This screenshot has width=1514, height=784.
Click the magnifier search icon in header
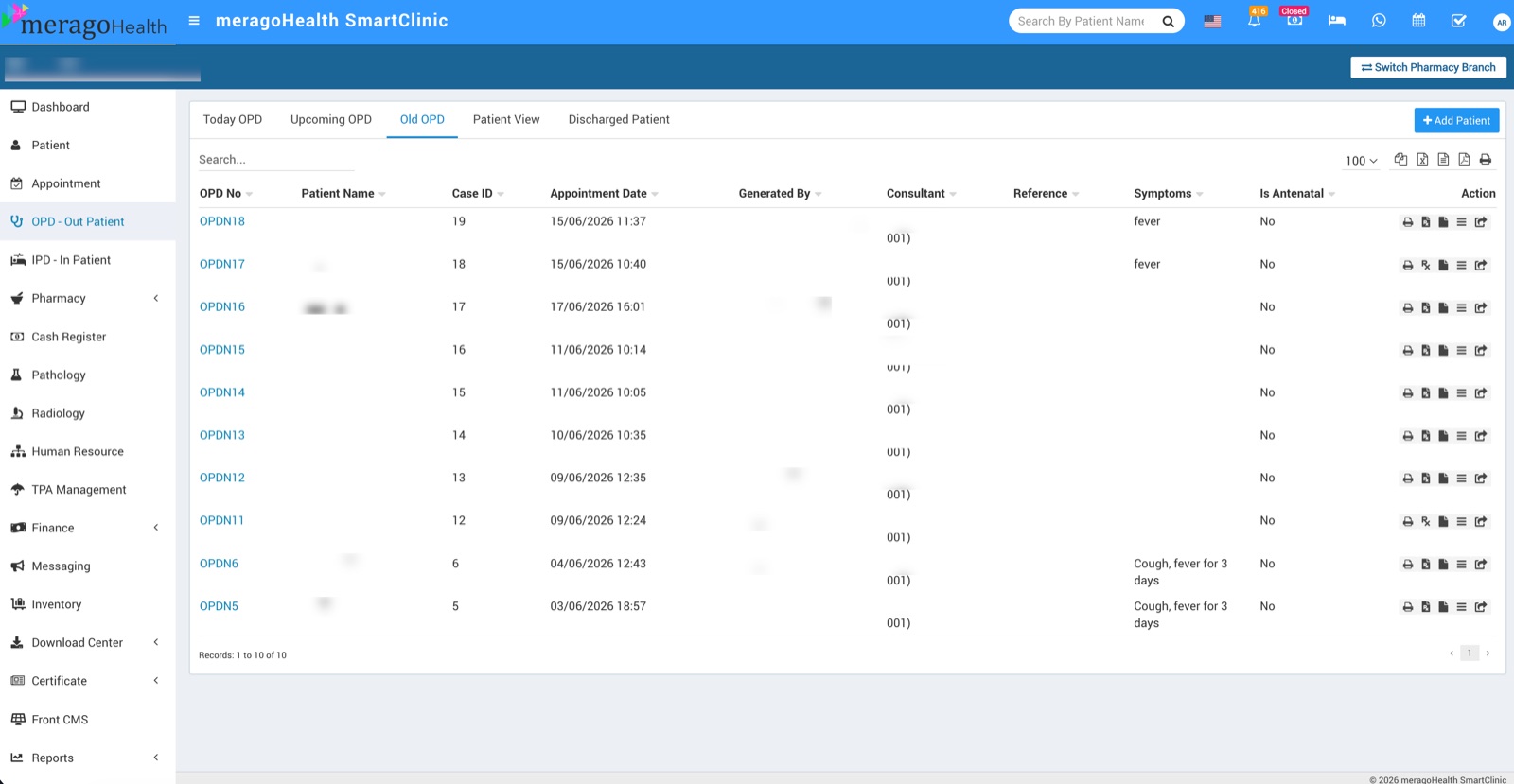coord(1168,21)
